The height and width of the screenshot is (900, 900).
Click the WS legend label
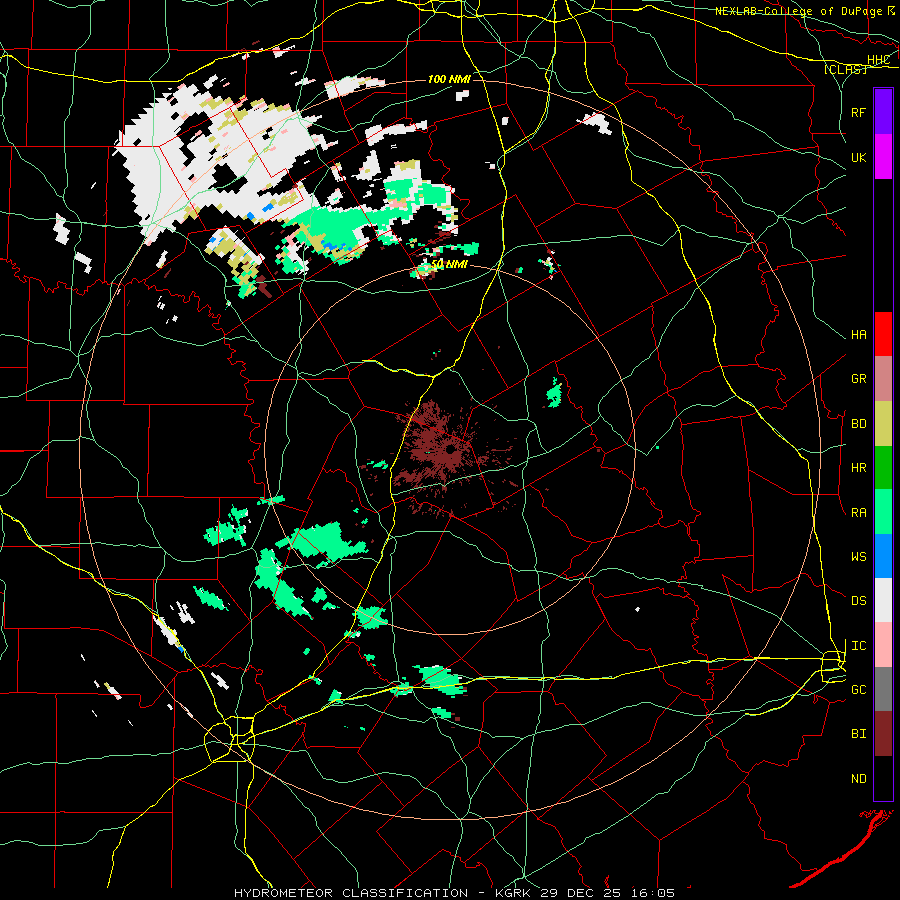point(858,557)
